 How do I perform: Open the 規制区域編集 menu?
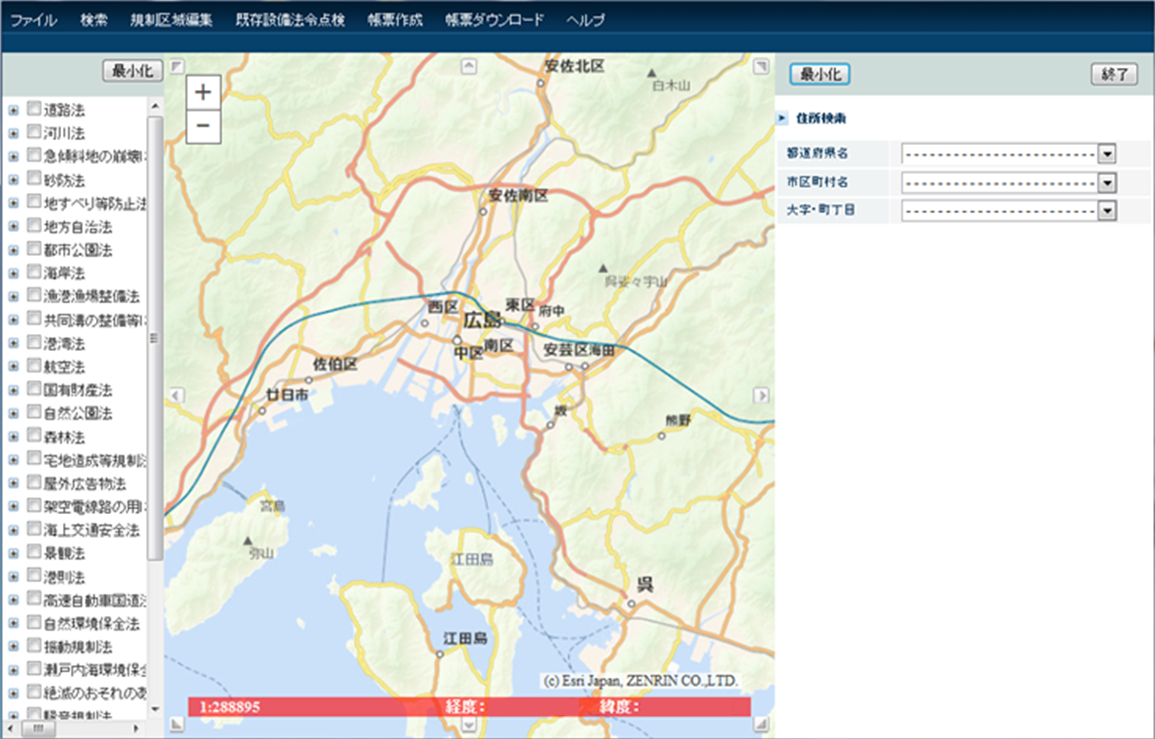click(171, 20)
